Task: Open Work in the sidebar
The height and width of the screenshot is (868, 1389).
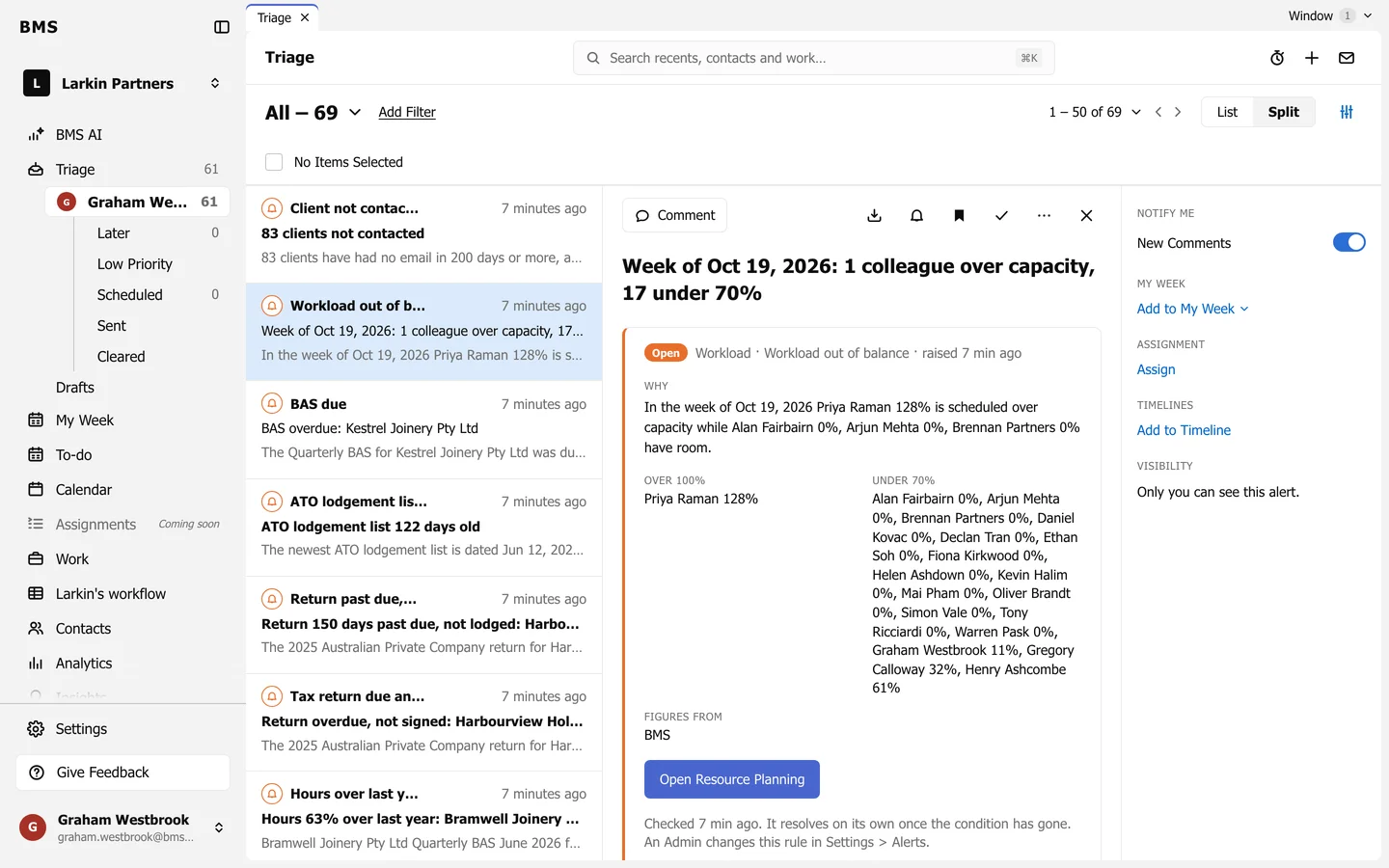Action: [x=72, y=559]
